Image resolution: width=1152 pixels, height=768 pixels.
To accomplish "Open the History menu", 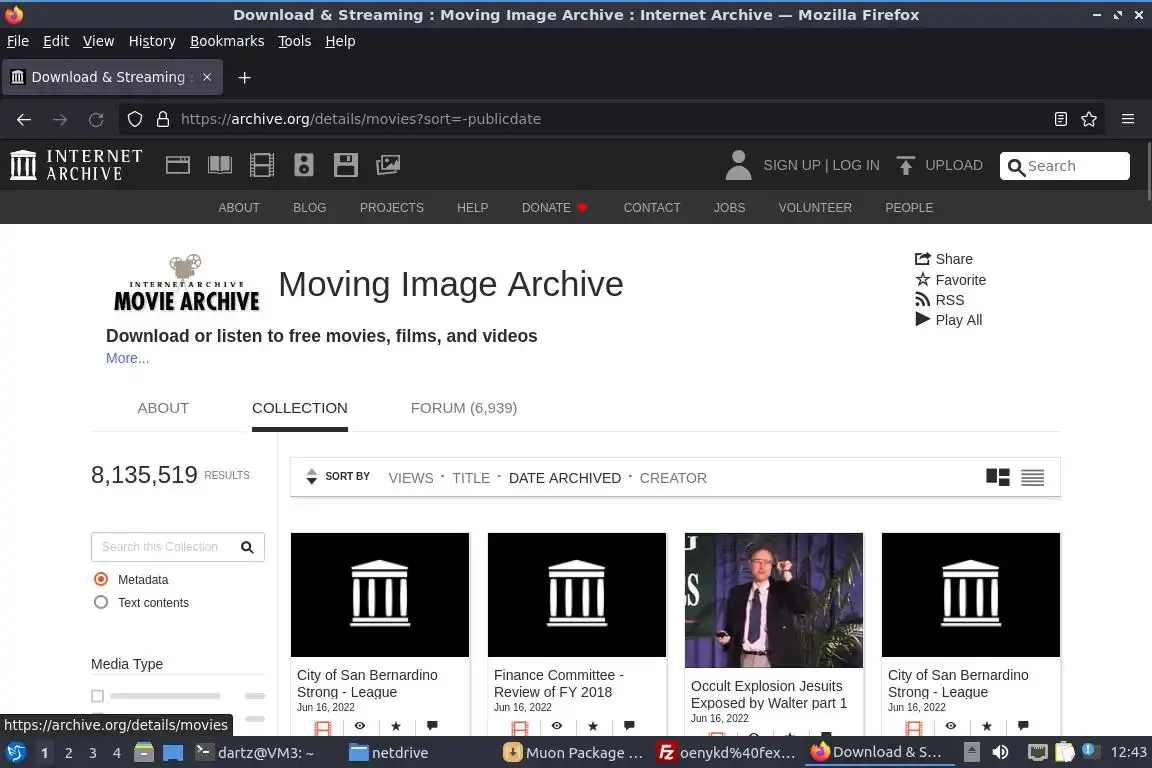I will pos(152,41).
